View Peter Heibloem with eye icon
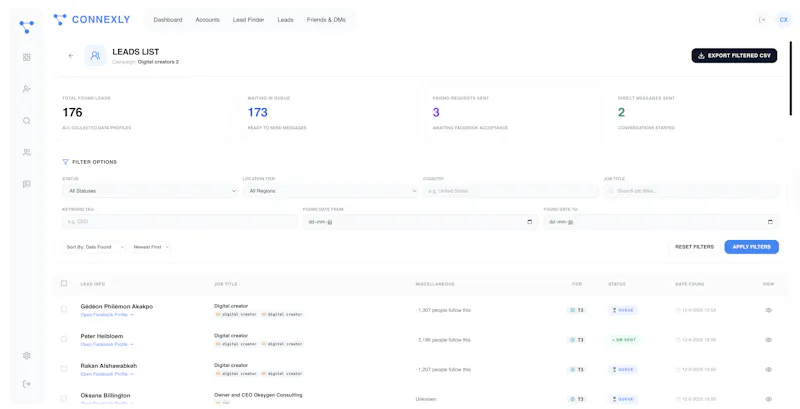800x409 pixels. click(768, 340)
